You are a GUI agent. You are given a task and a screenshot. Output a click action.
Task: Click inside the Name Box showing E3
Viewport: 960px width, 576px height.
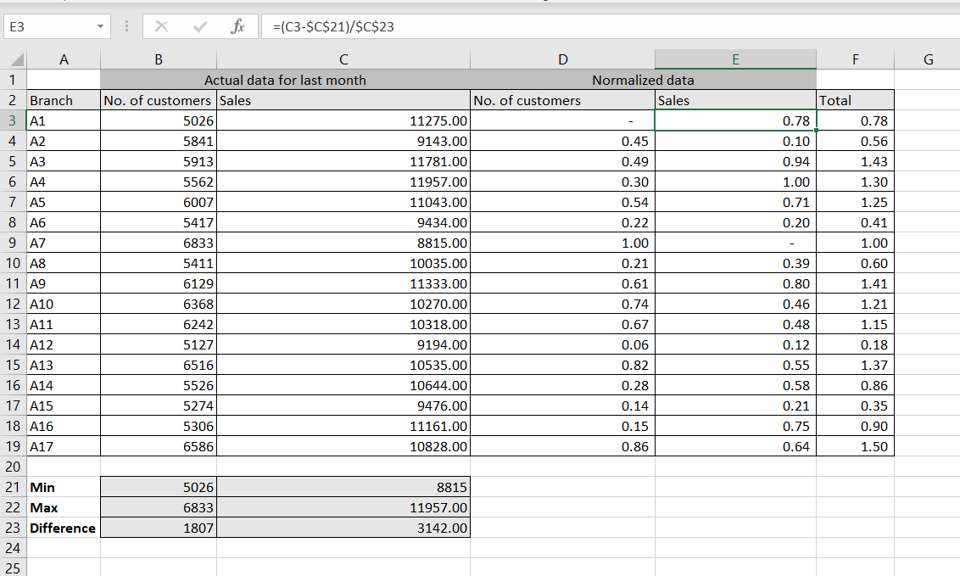coord(48,27)
